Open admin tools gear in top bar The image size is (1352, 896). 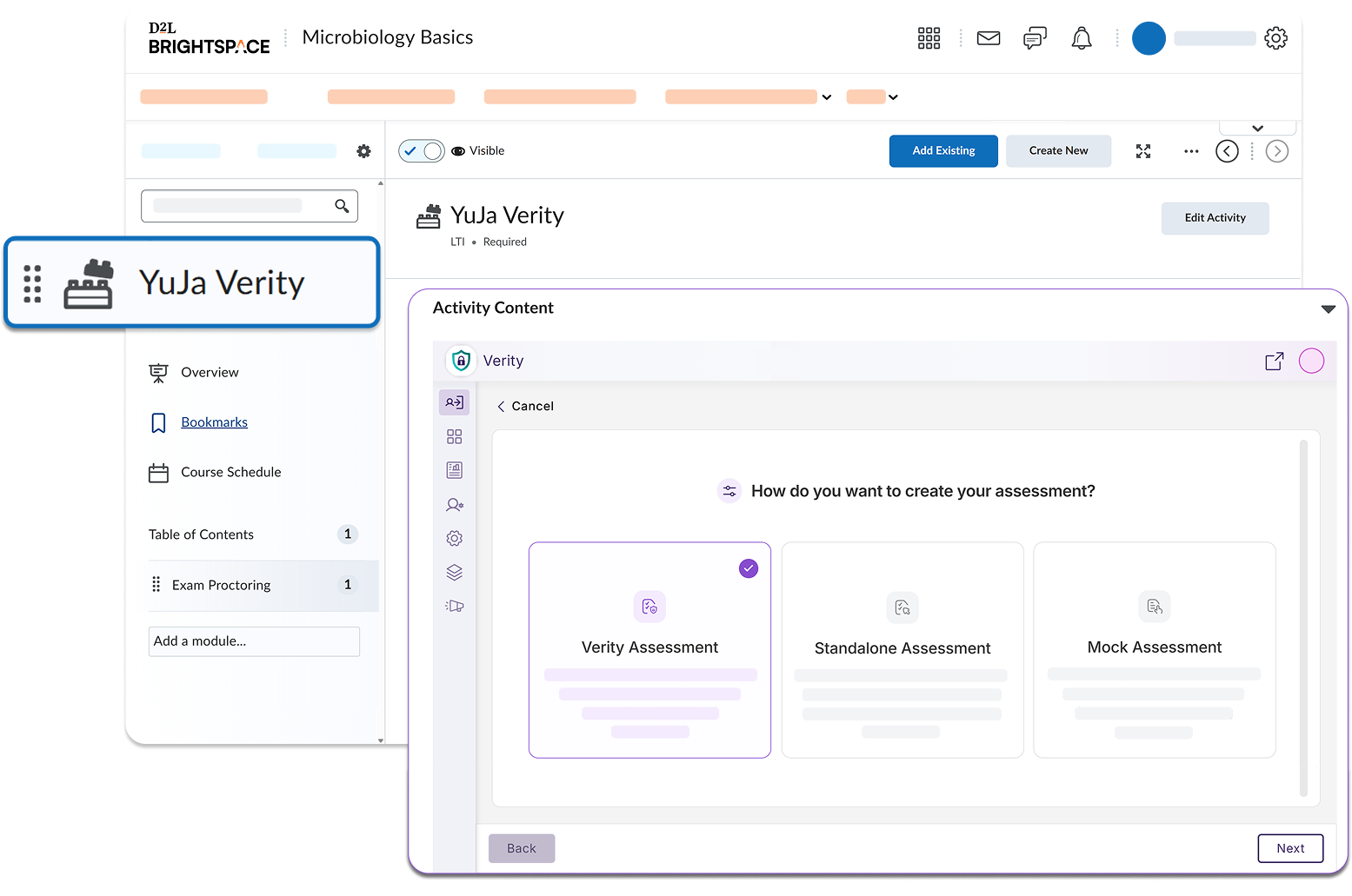[x=1275, y=38]
